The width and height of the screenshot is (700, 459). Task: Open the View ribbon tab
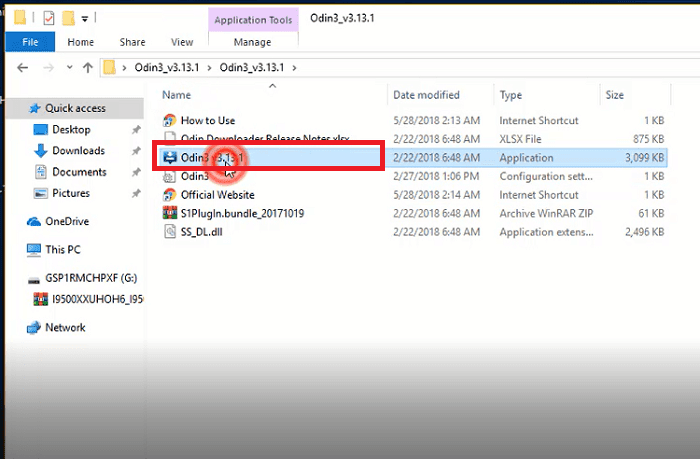tap(182, 42)
